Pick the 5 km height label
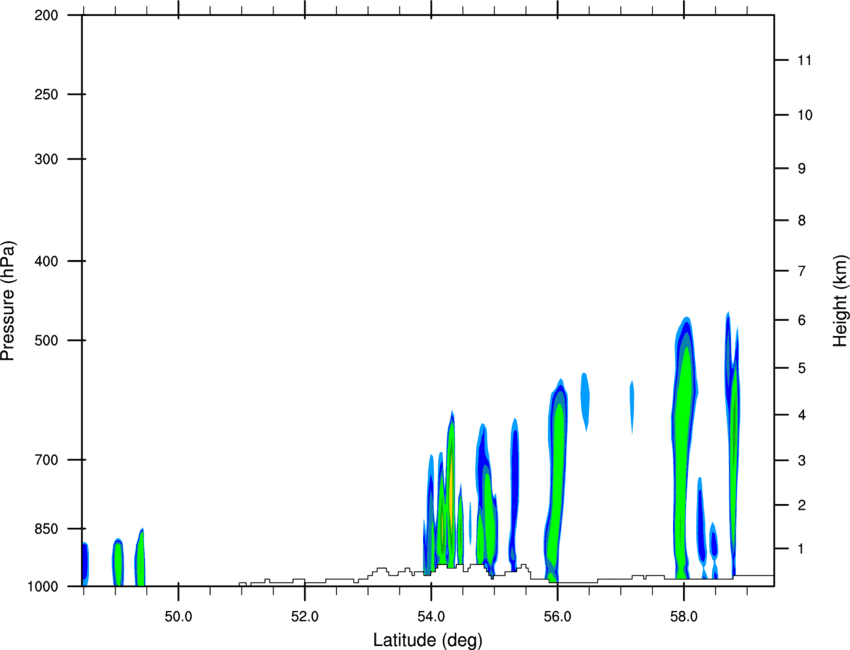850x650 pixels. (802, 368)
